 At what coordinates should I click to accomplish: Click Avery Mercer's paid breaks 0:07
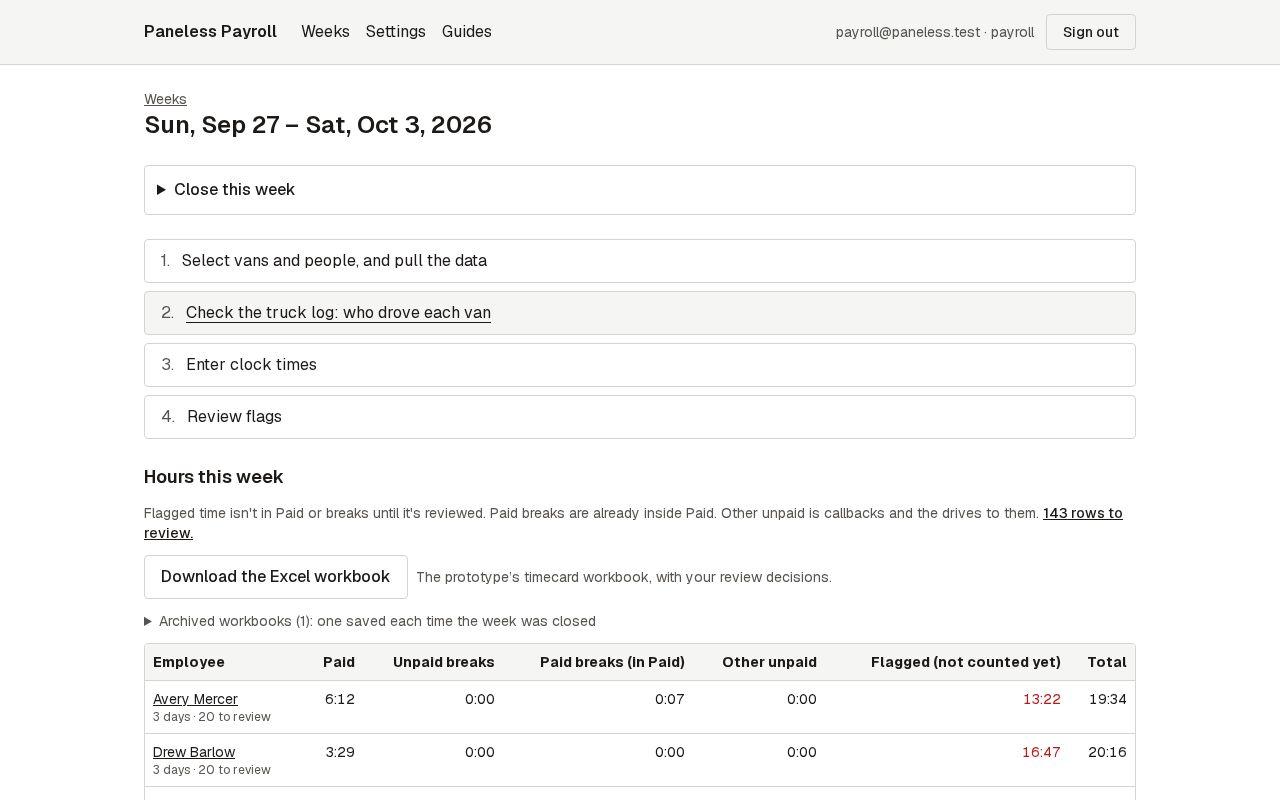click(x=670, y=699)
